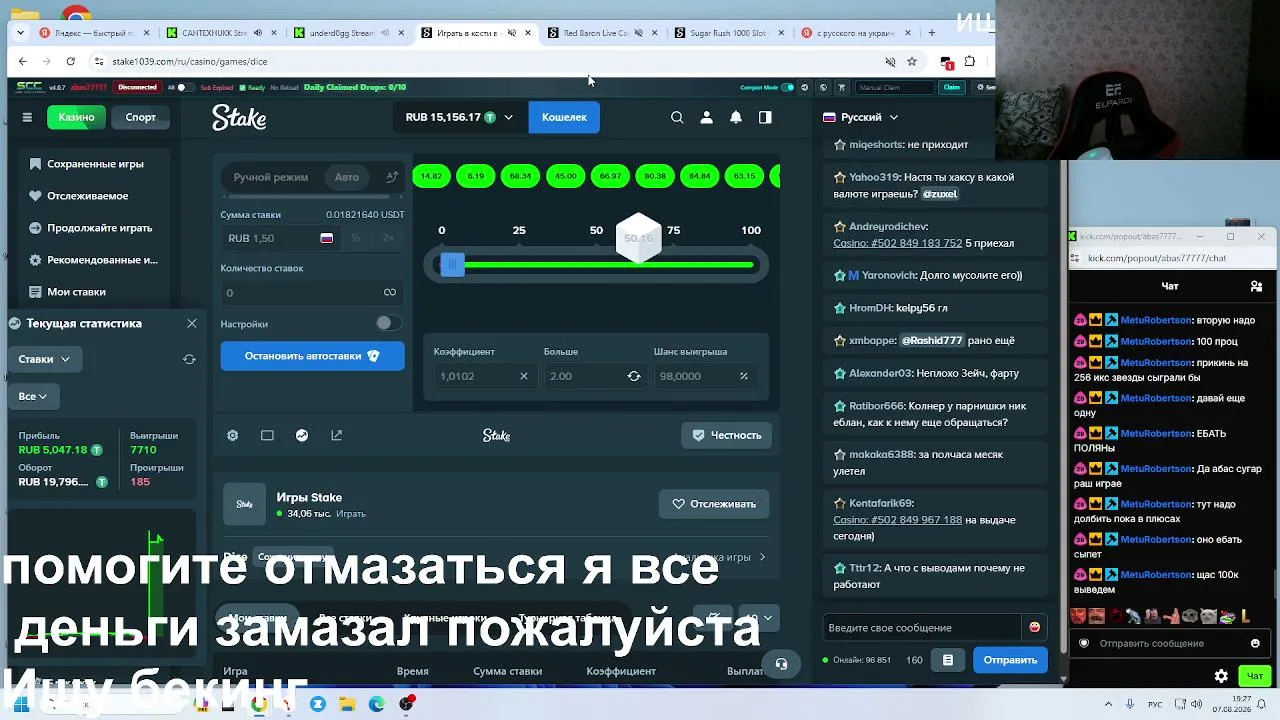Toggle the AR switch

tap(184, 87)
